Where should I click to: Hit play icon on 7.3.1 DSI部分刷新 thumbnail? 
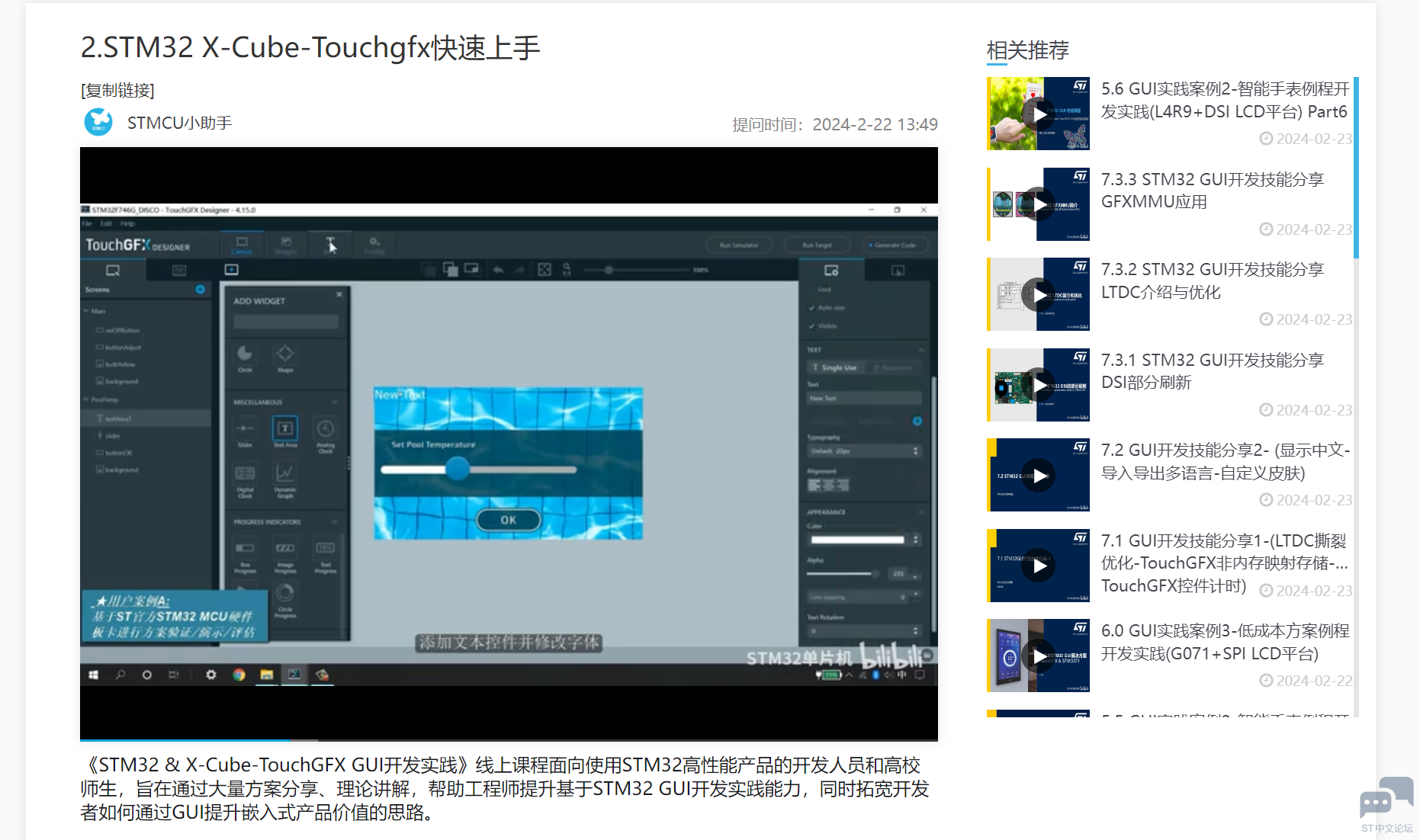pos(1039,385)
